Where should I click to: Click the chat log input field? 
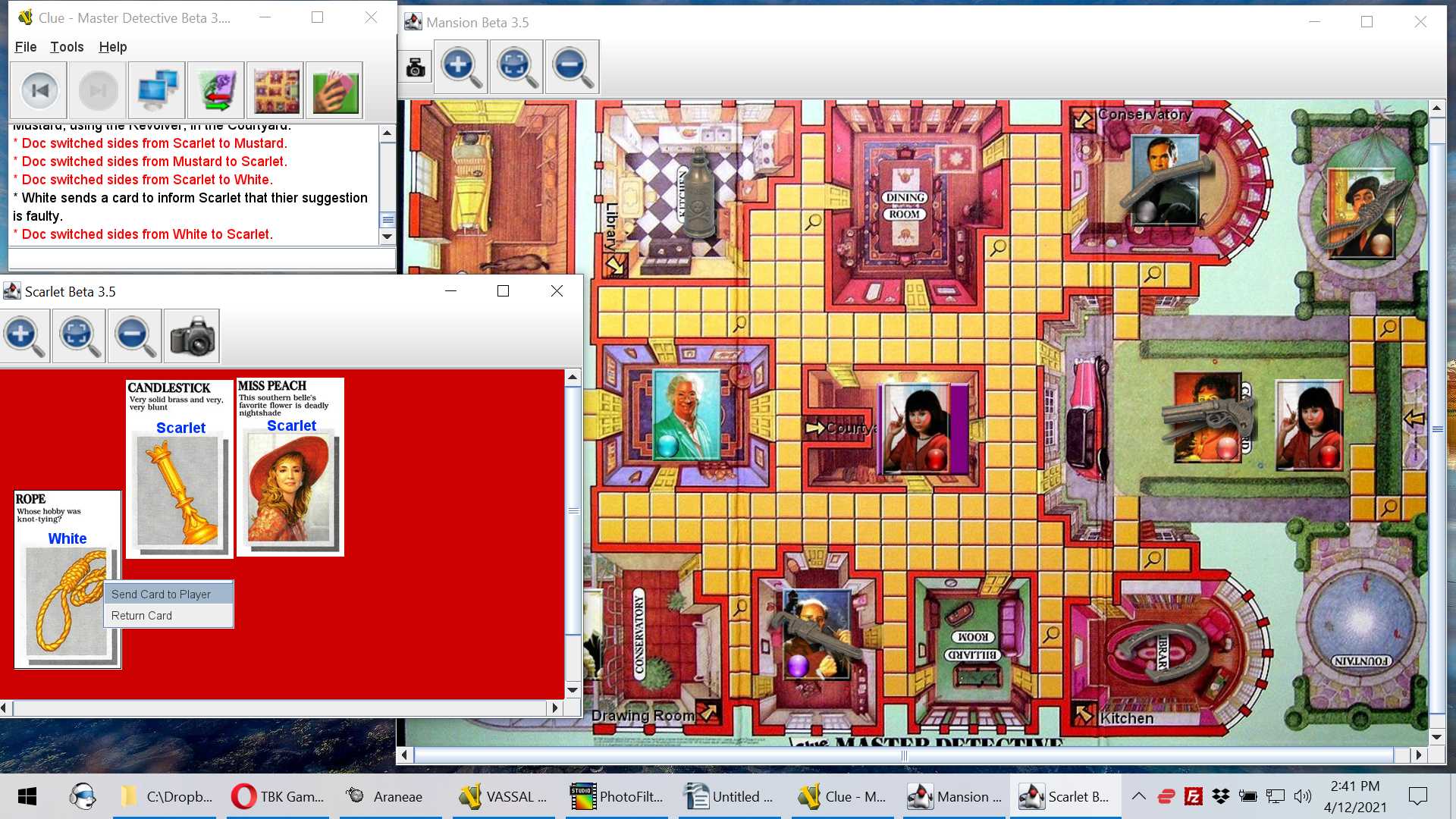pos(202,258)
